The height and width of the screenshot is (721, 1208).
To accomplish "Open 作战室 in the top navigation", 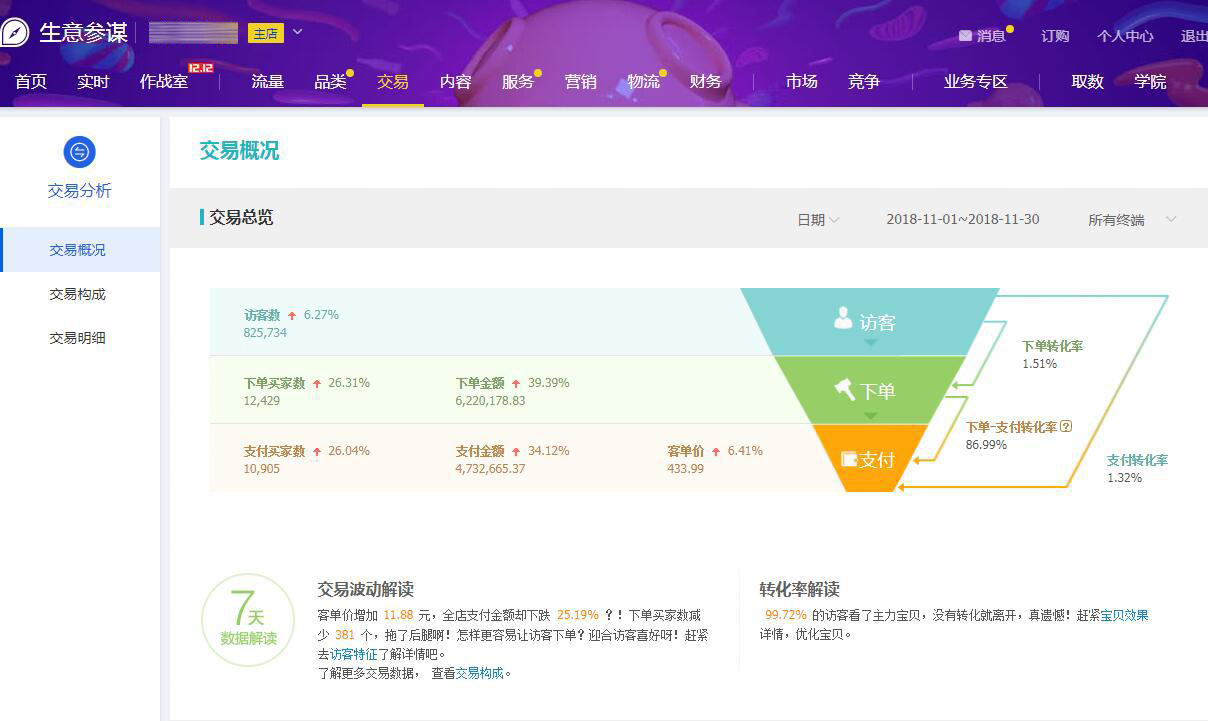I will 164,82.
